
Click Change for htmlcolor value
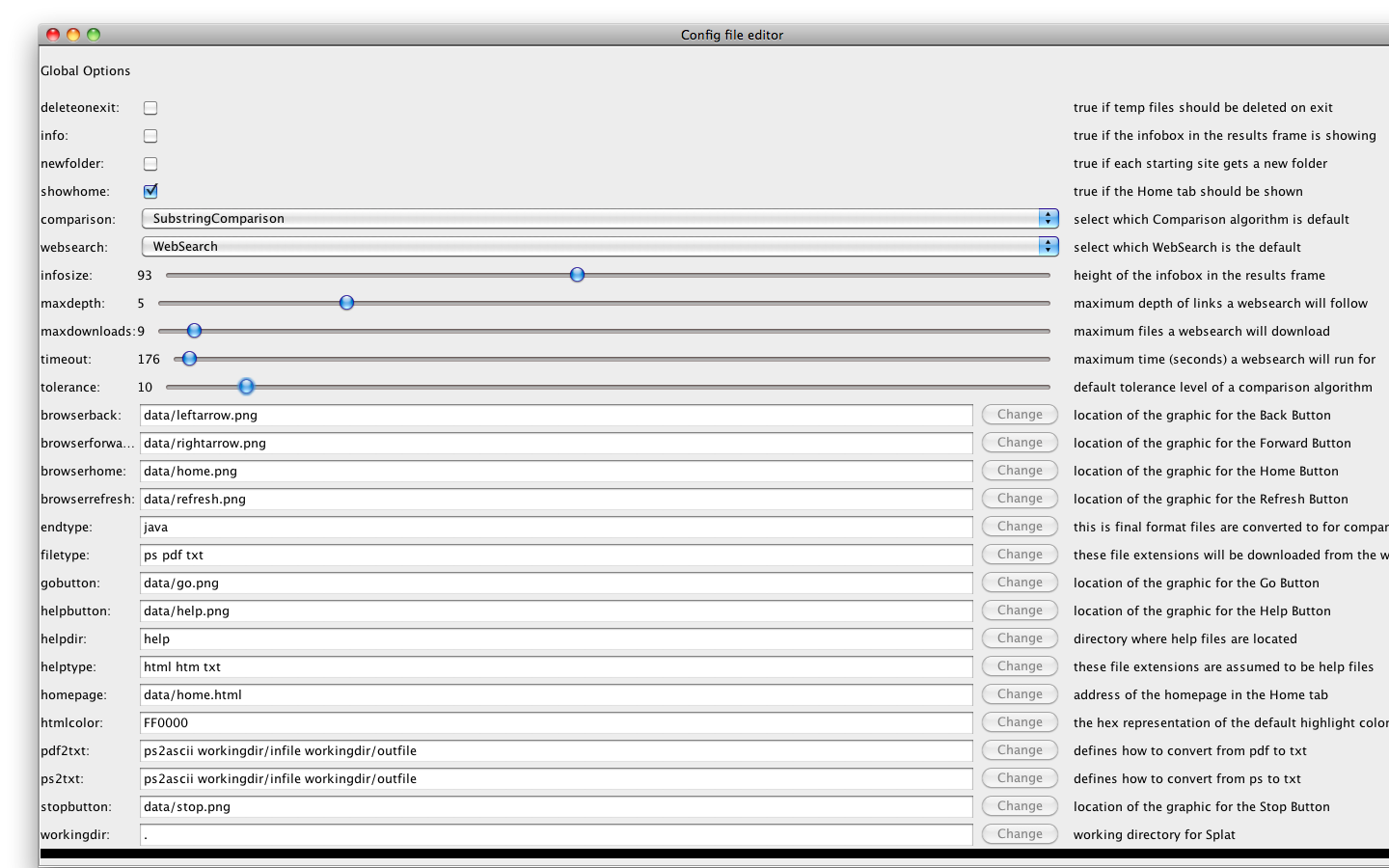click(x=1020, y=722)
